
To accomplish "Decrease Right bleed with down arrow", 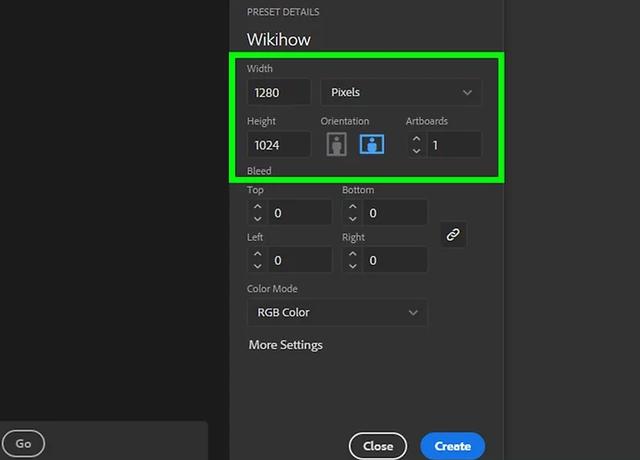I will (x=353, y=266).
